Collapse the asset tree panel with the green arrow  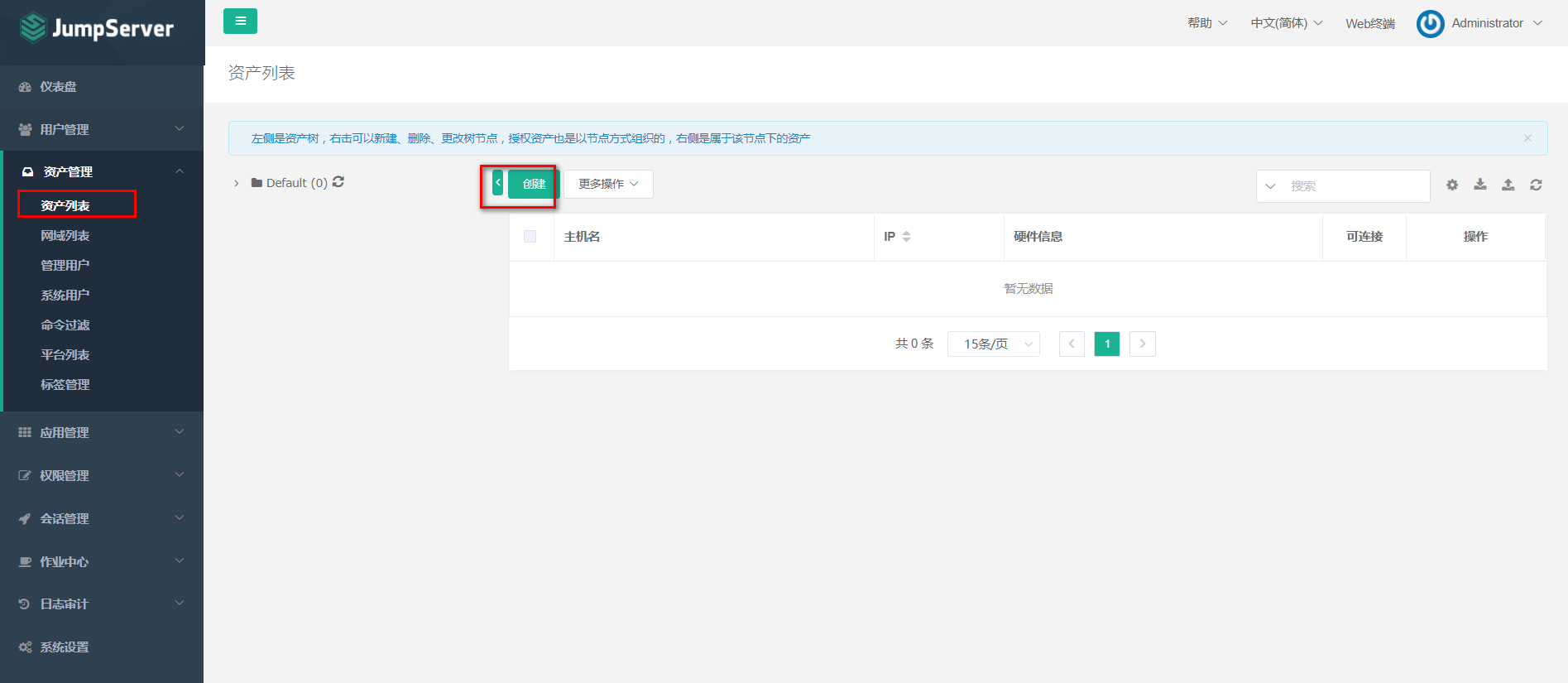pyautogui.click(x=497, y=183)
